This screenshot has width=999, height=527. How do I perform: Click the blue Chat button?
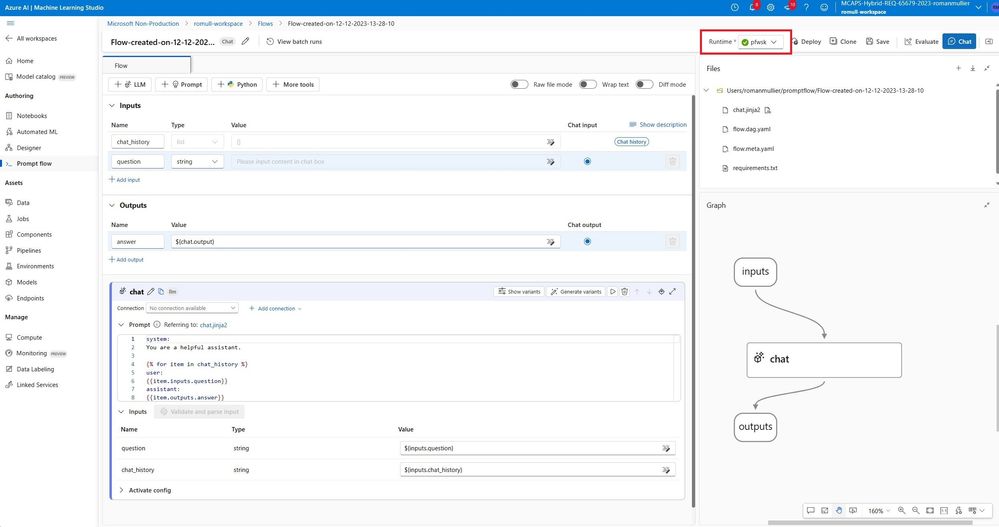click(959, 41)
